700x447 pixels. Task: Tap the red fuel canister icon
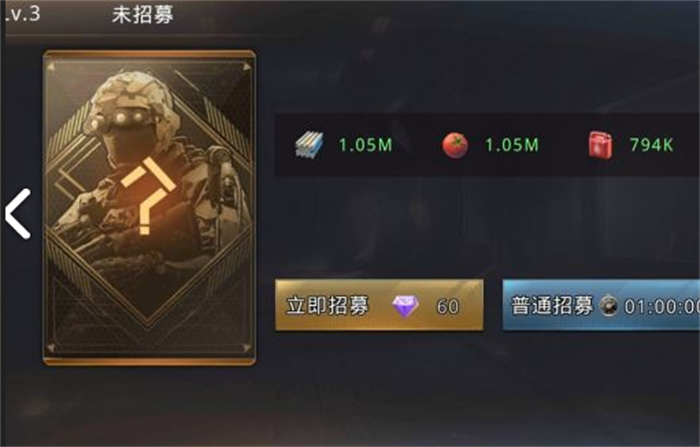point(600,145)
